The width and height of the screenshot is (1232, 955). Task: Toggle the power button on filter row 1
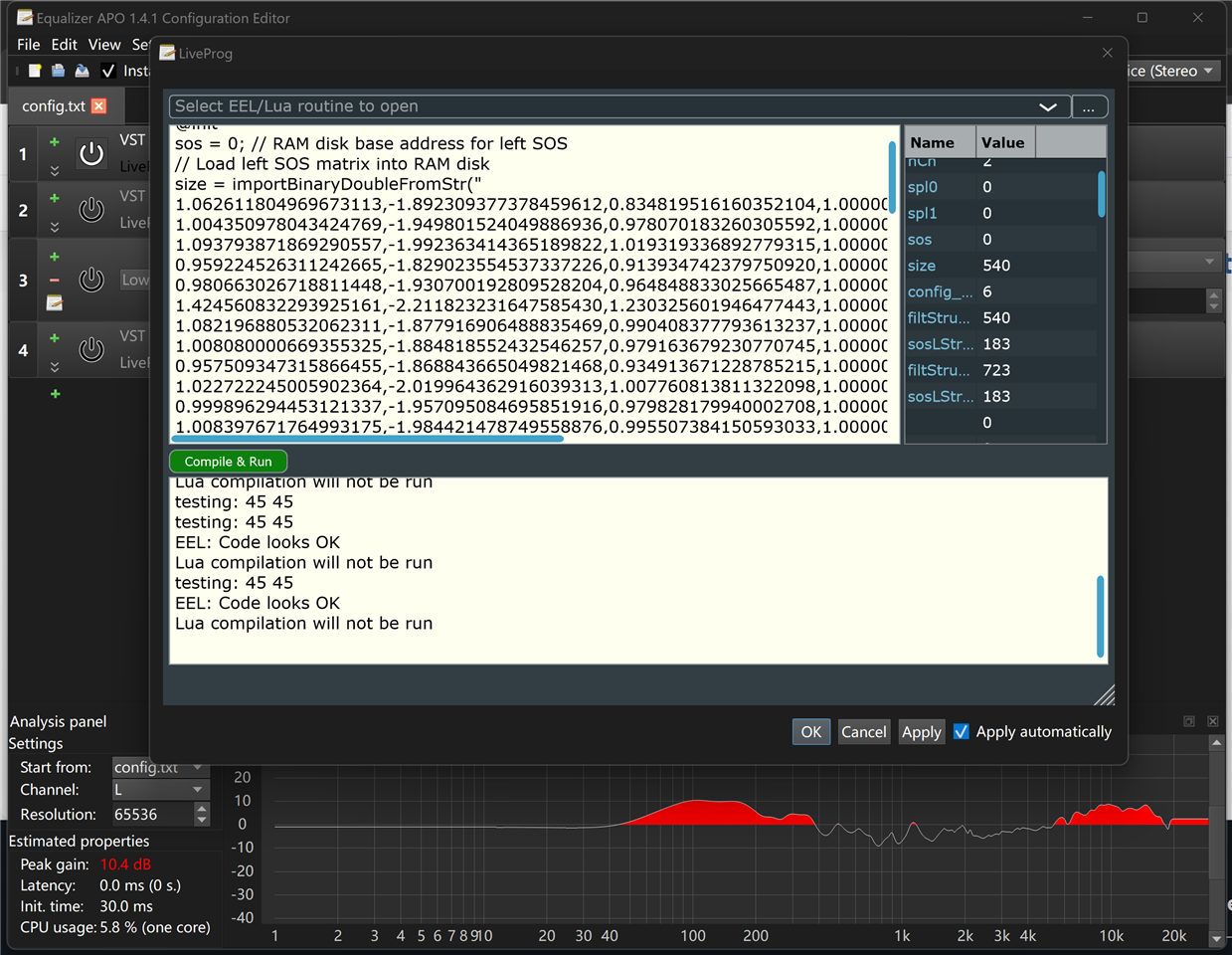[x=91, y=153]
